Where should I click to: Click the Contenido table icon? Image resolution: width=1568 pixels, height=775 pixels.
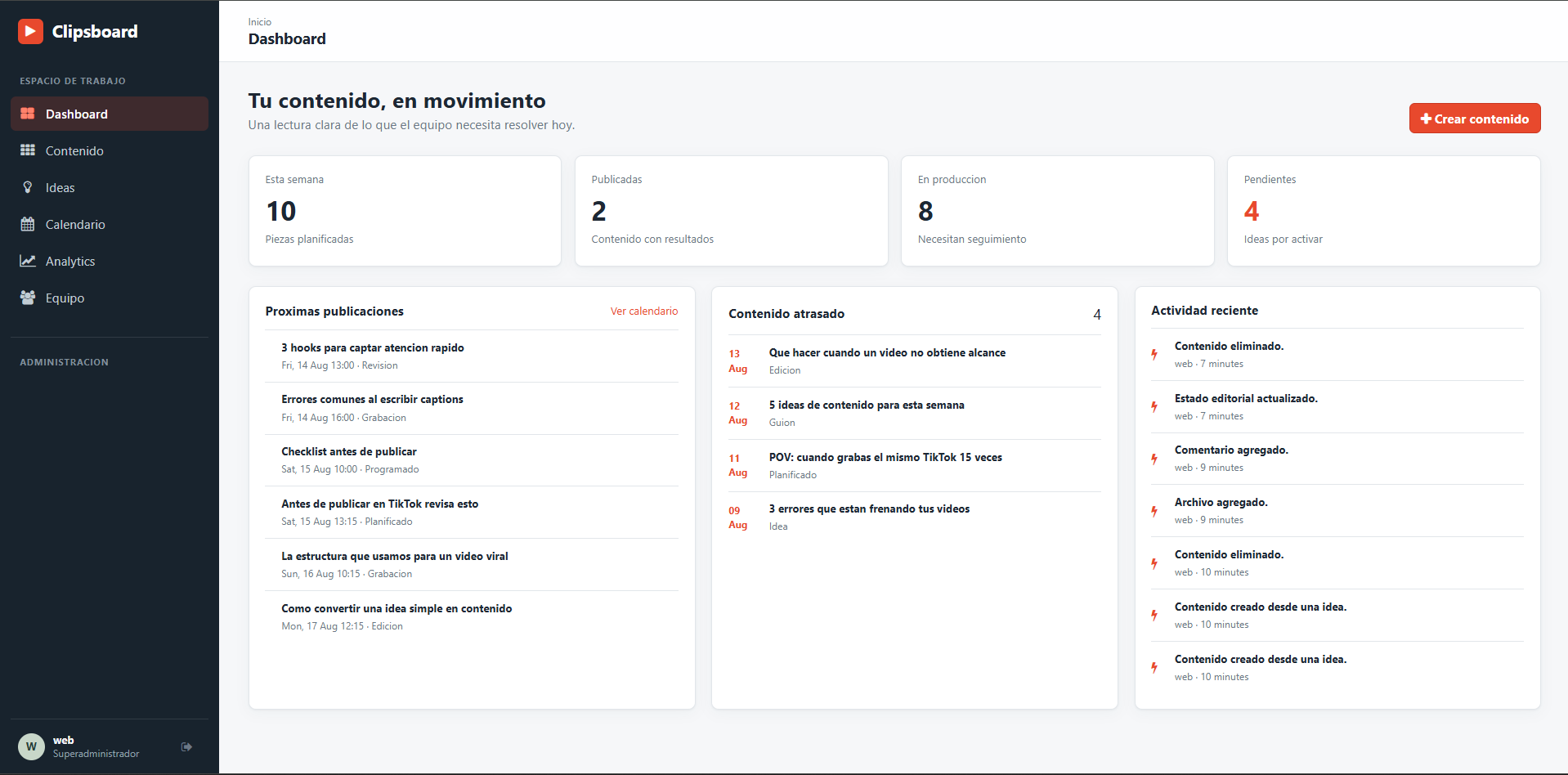[28, 150]
